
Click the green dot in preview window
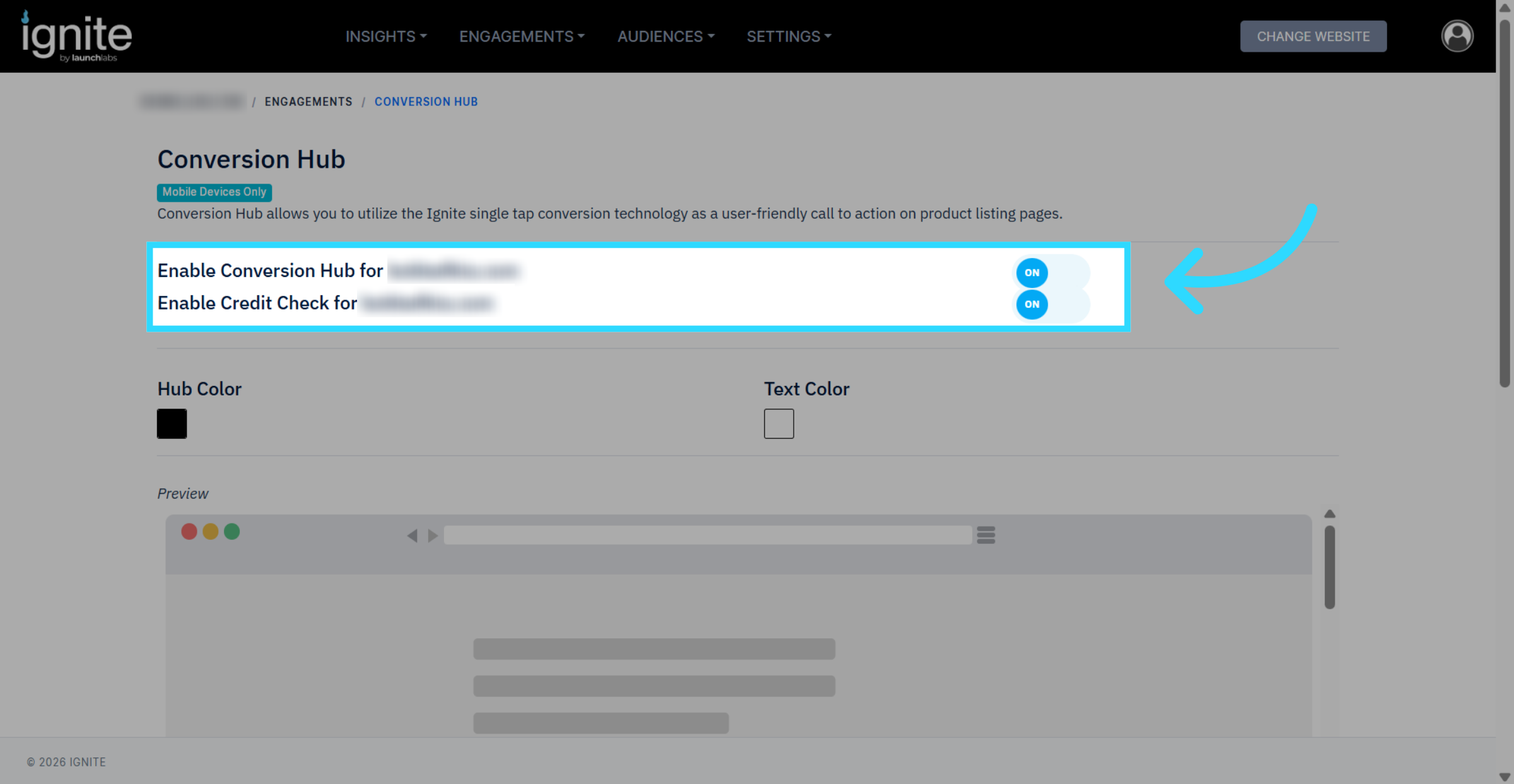point(232,532)
